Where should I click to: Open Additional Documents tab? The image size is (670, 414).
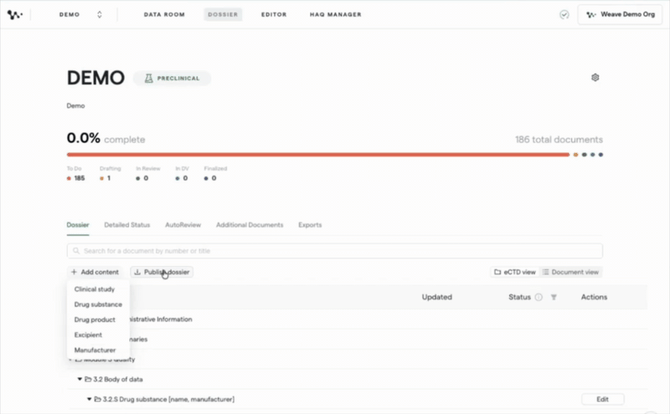[x=250, y=225]
